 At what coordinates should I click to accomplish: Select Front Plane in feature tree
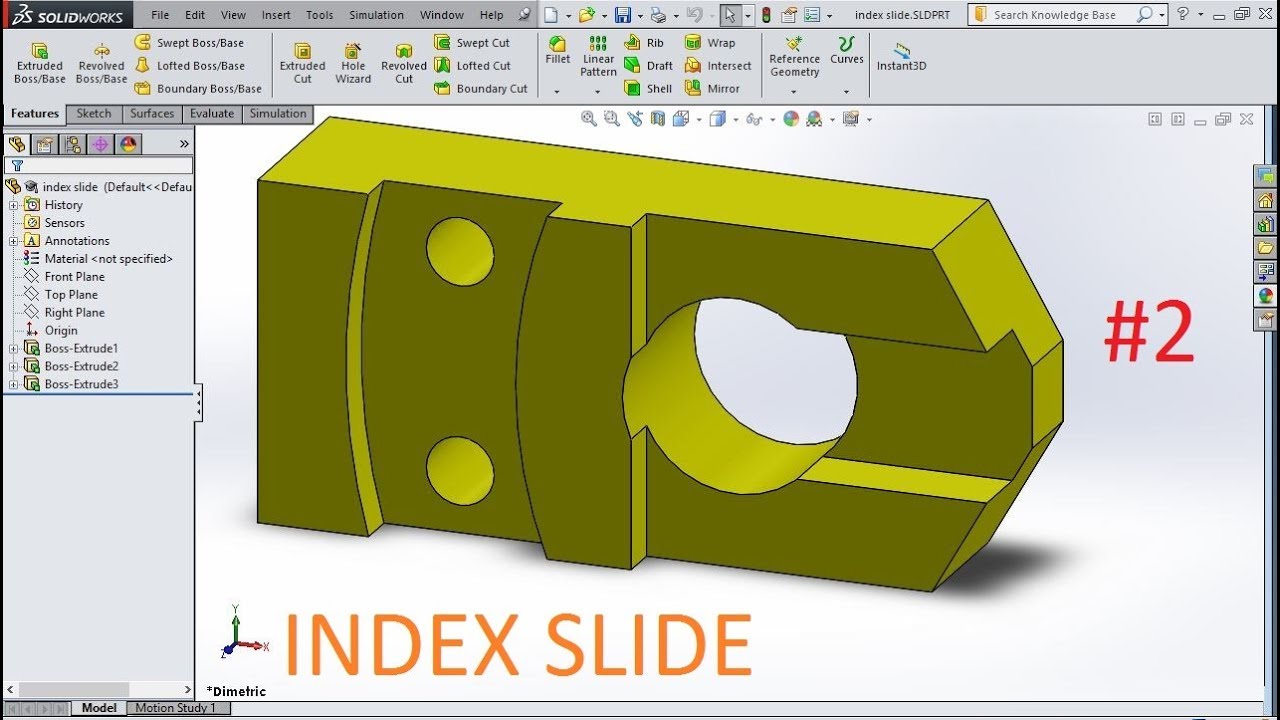[x=65, y=277]
